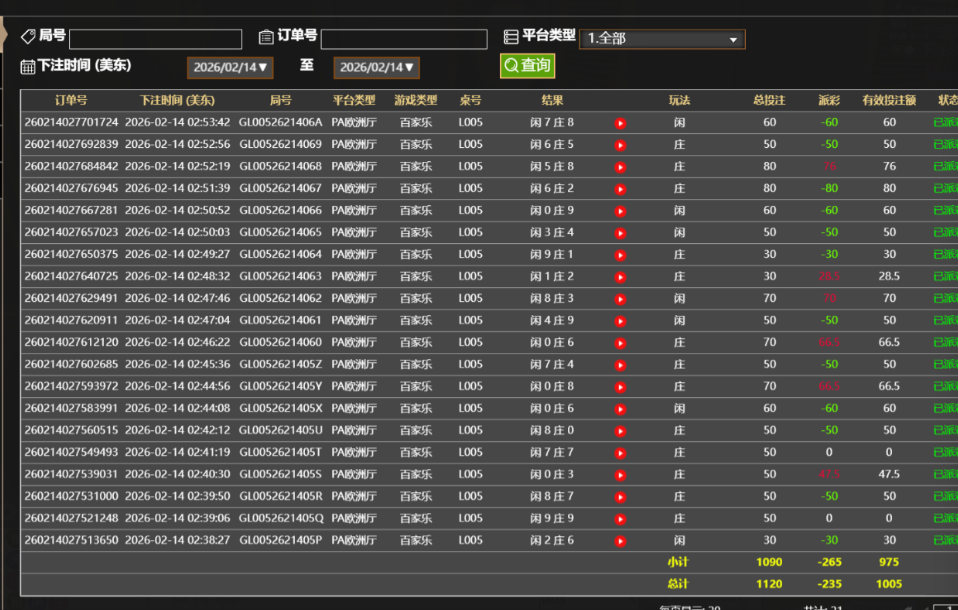Screen dimensions: 958x610
Task: Select order row 260214027513650
Action: 71,541
